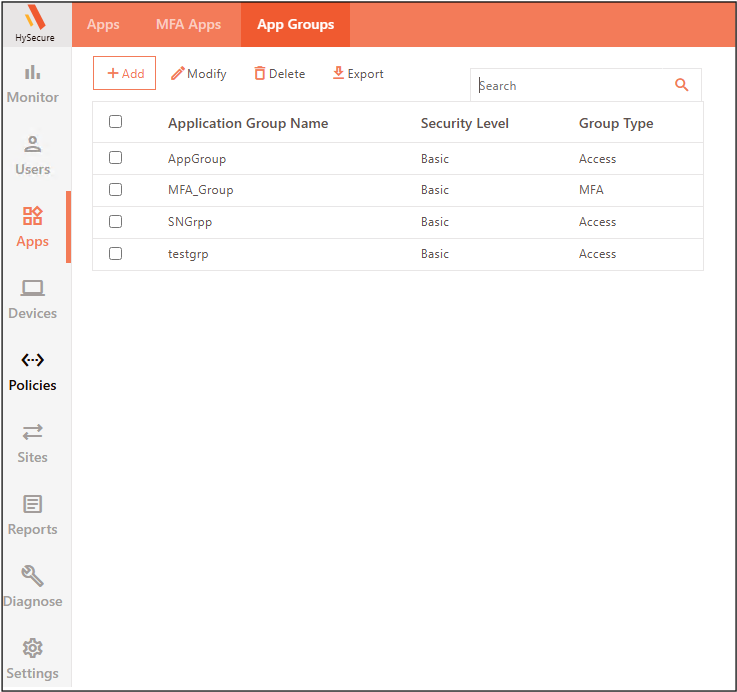737x692 pixels.
Task: Open the Monitor section in sidebar
Action: click(33, 84)
